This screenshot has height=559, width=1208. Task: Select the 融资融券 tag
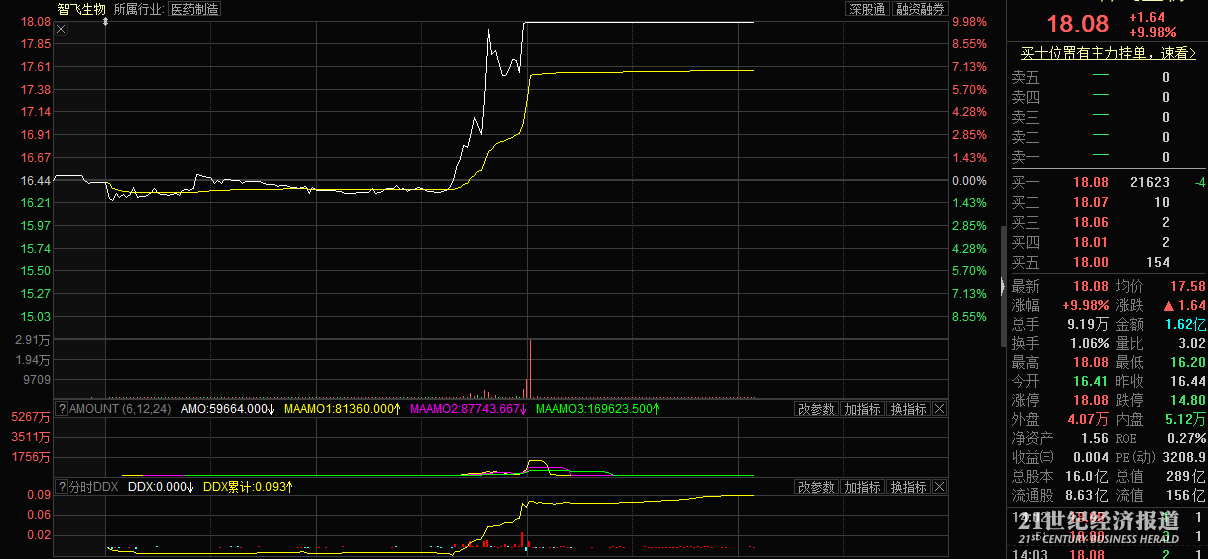click(x=920, y=9)
